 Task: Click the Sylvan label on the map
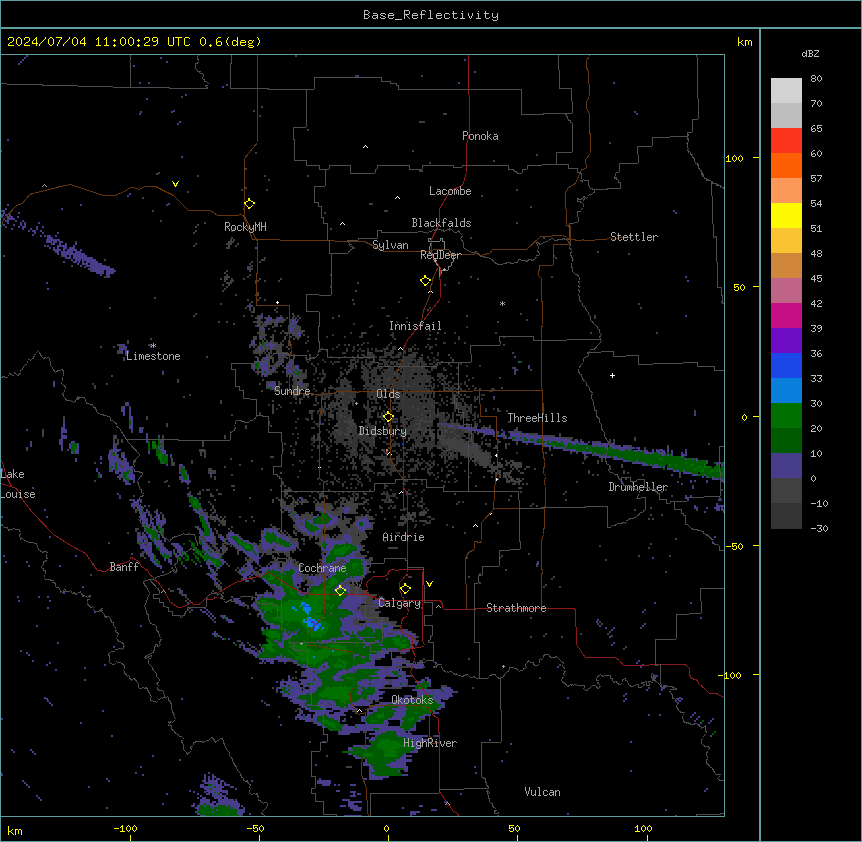(390, 245)
